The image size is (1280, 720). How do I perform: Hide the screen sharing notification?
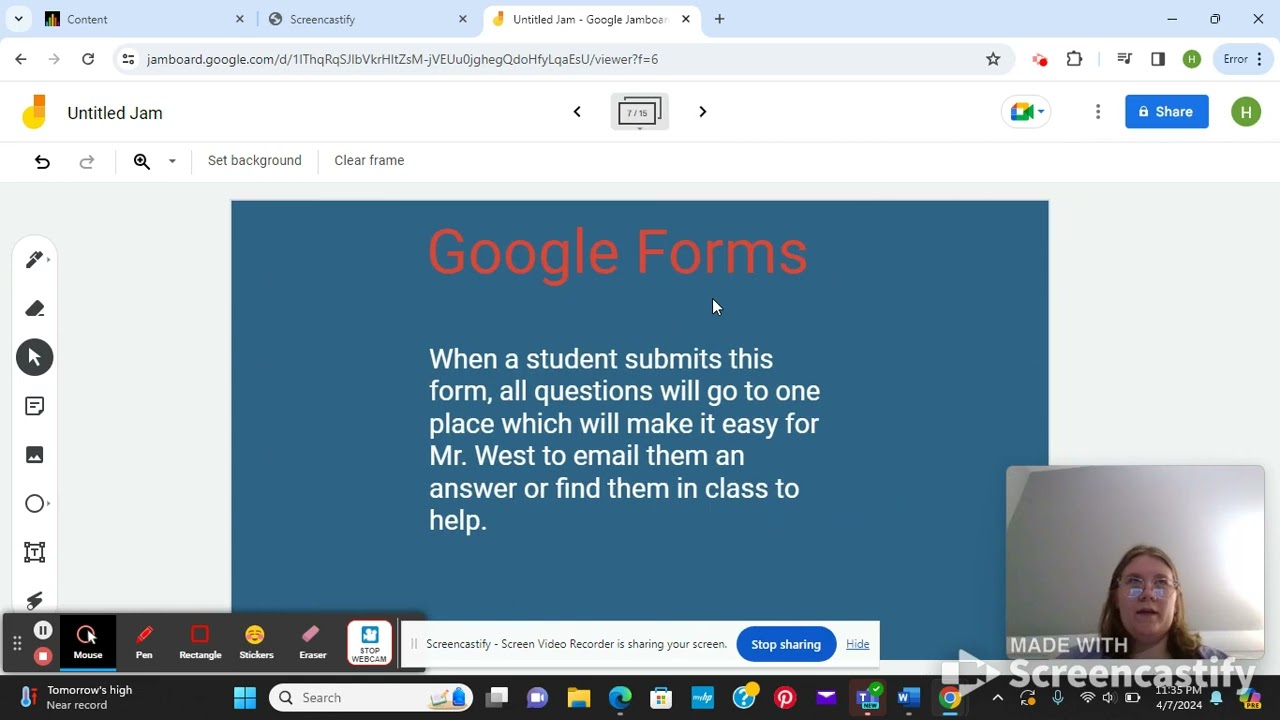857,644
